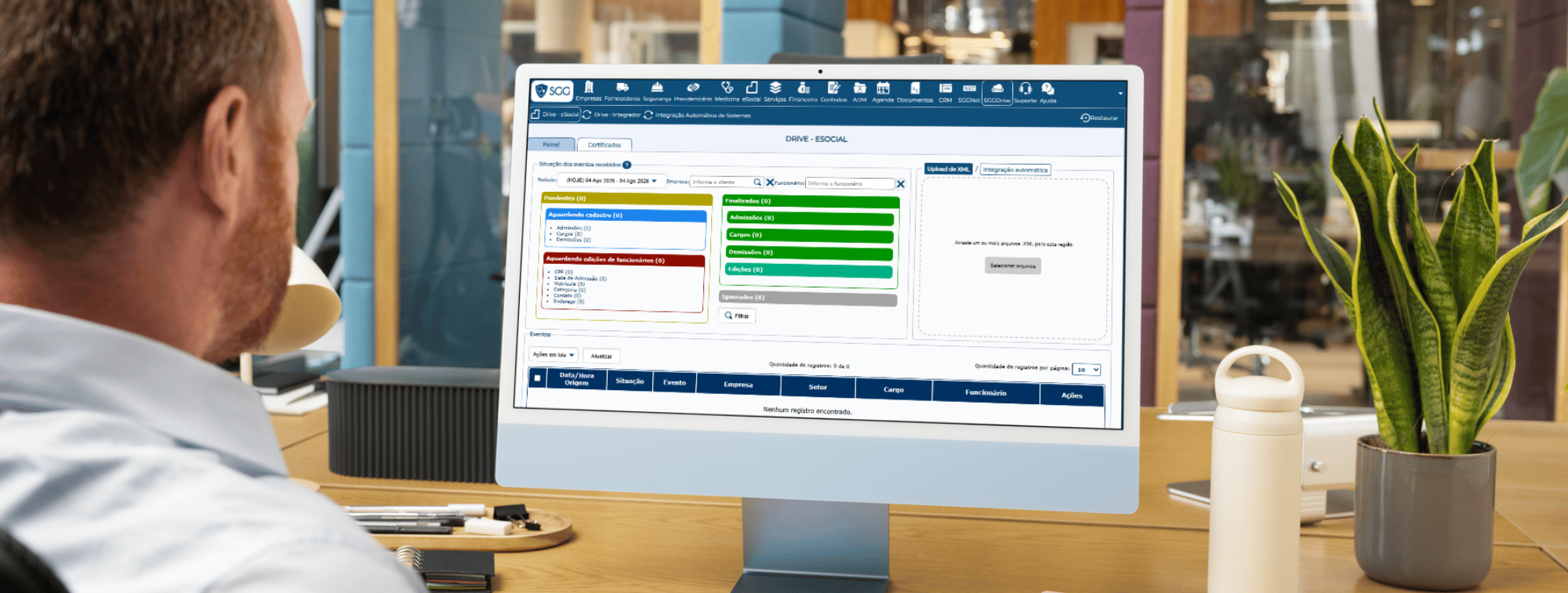This screenshot has height=593, width=1568.
Task: Open the Documentos module icon
Action: point(915,88)
